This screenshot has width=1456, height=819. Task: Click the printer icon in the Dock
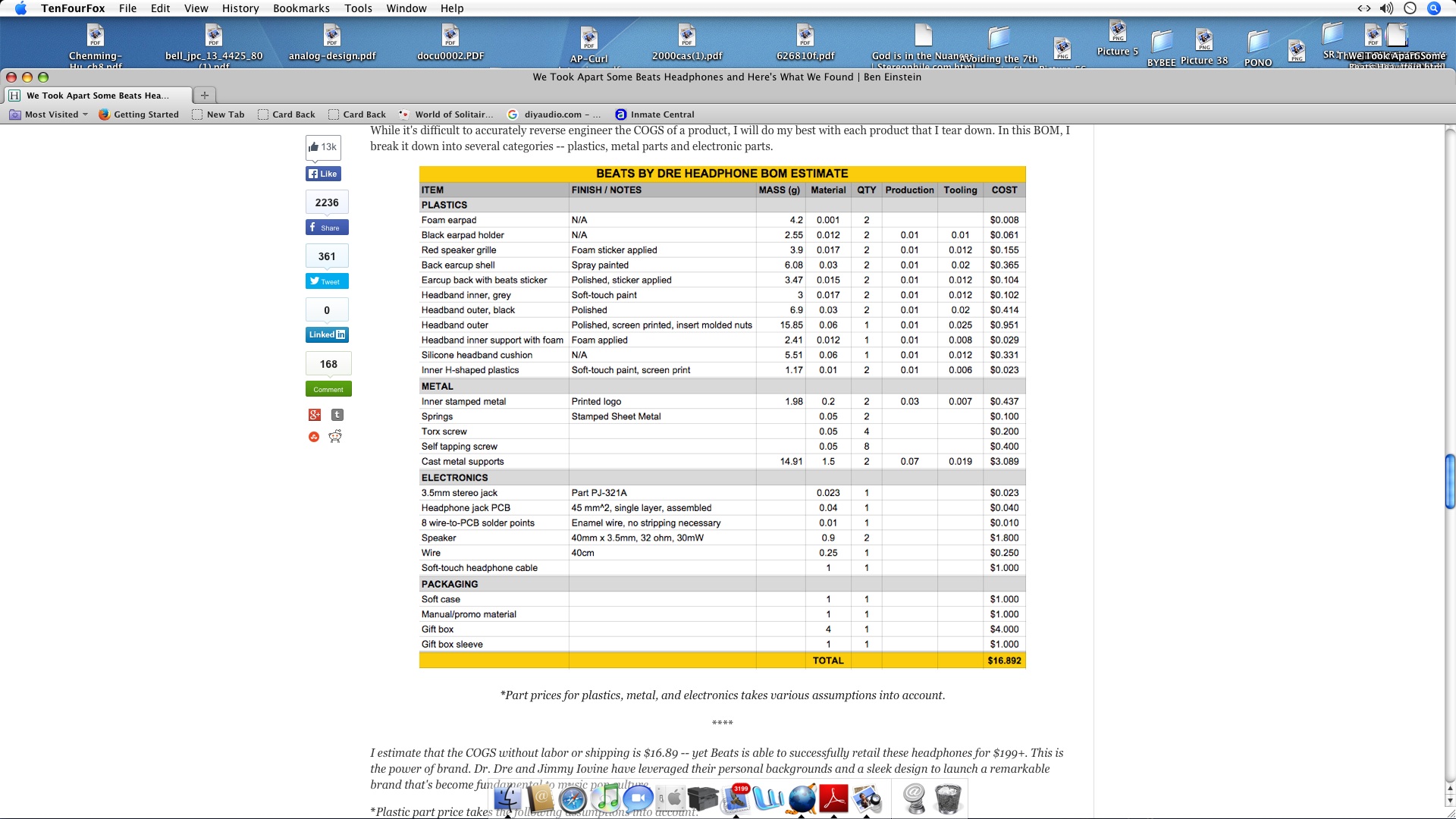703,799
